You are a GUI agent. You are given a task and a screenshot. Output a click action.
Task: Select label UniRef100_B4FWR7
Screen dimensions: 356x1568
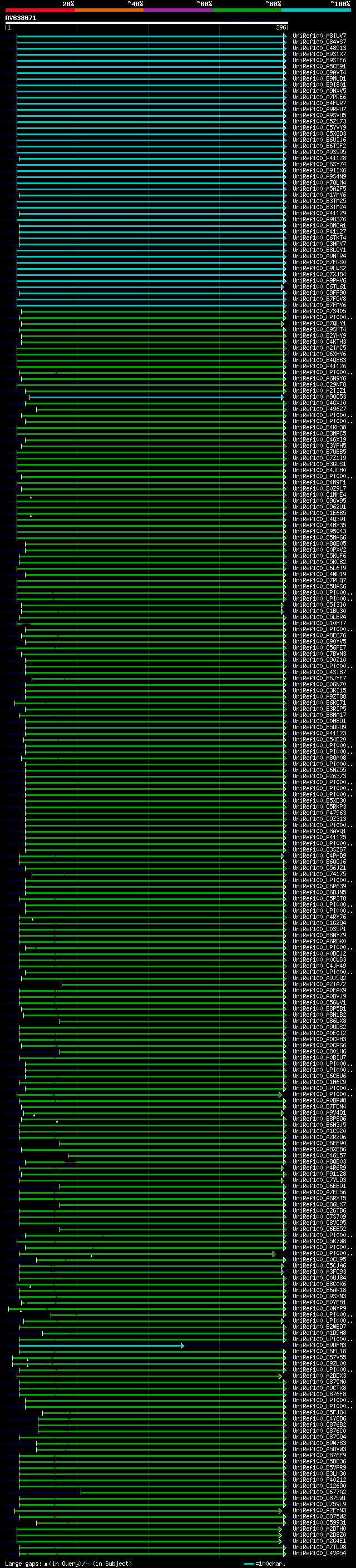pos(319,103)
